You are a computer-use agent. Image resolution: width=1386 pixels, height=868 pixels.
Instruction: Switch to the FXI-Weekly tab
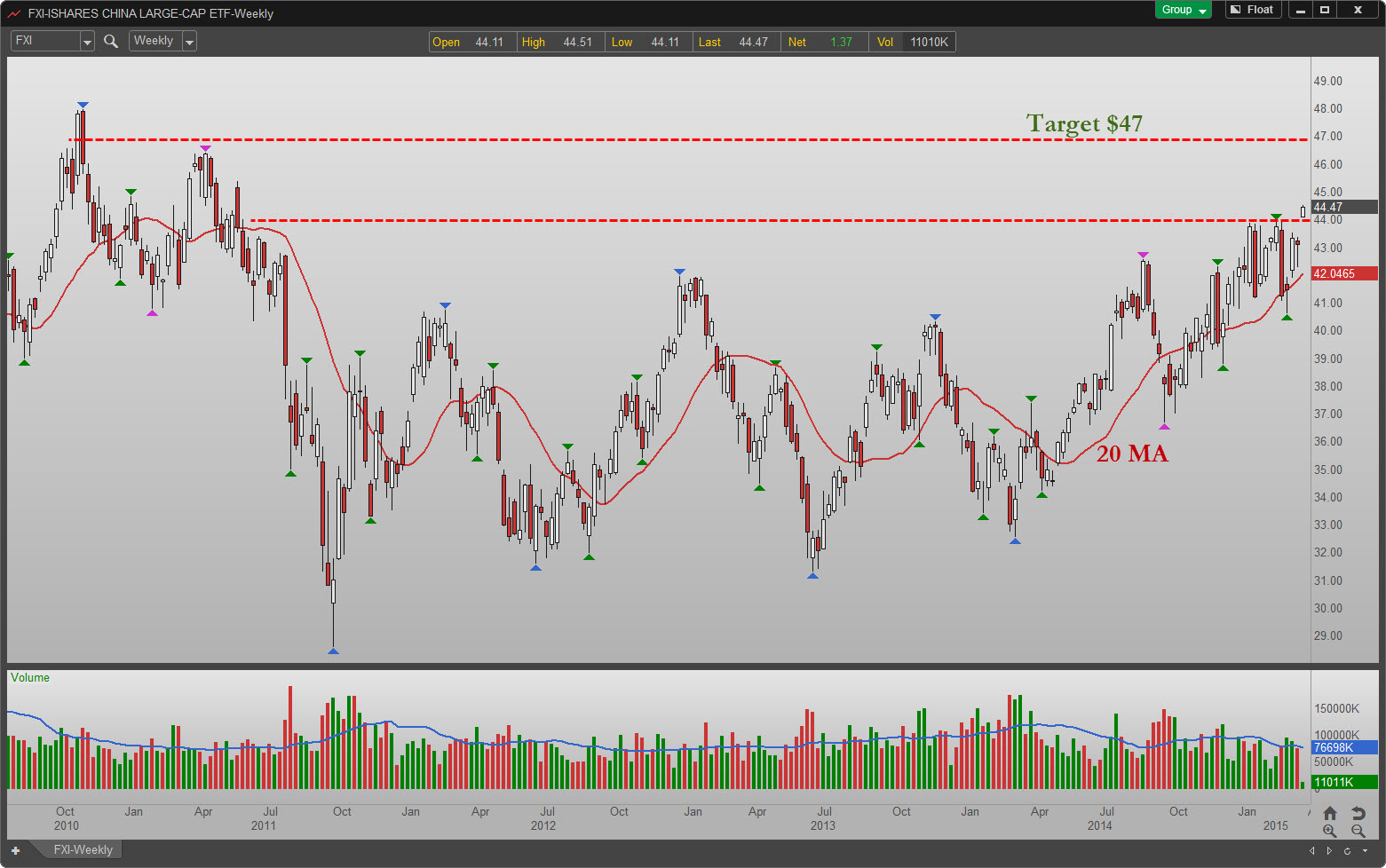pos(83,849)
